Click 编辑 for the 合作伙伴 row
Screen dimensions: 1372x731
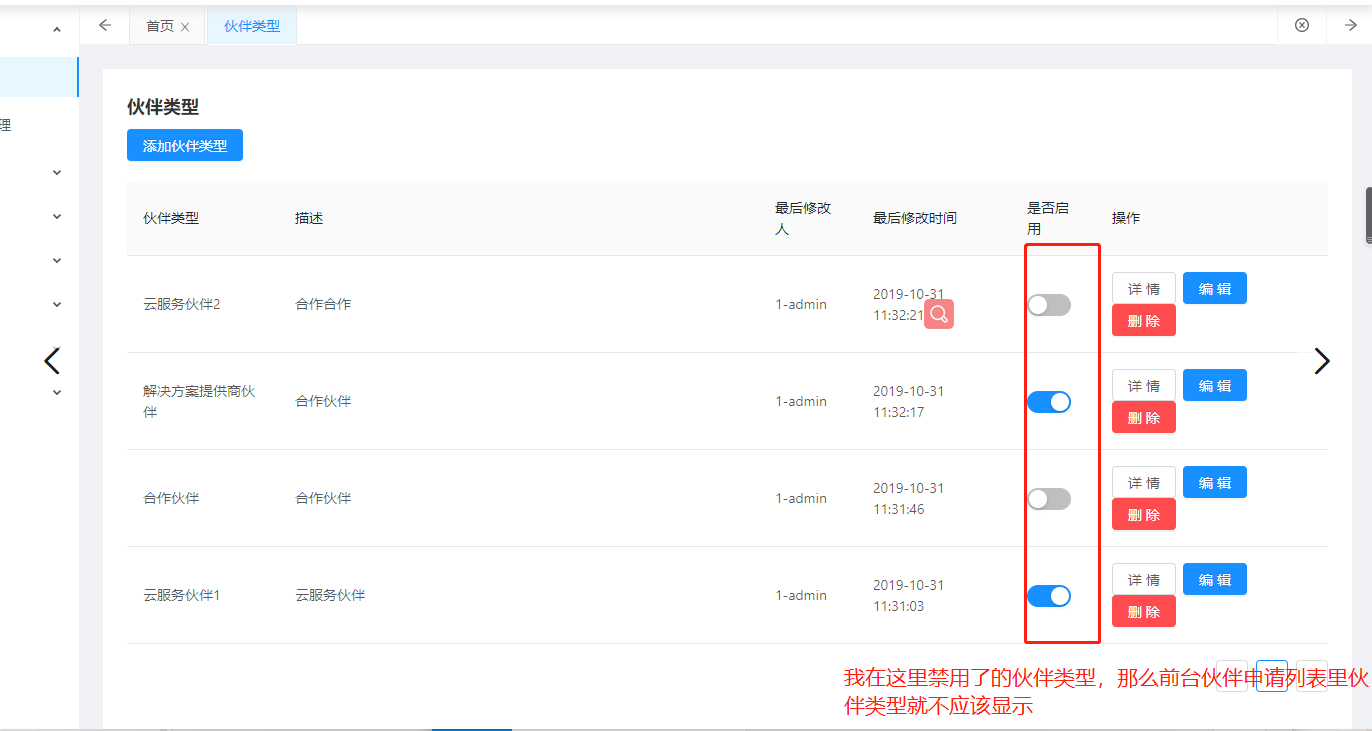tap(1215, 482)
